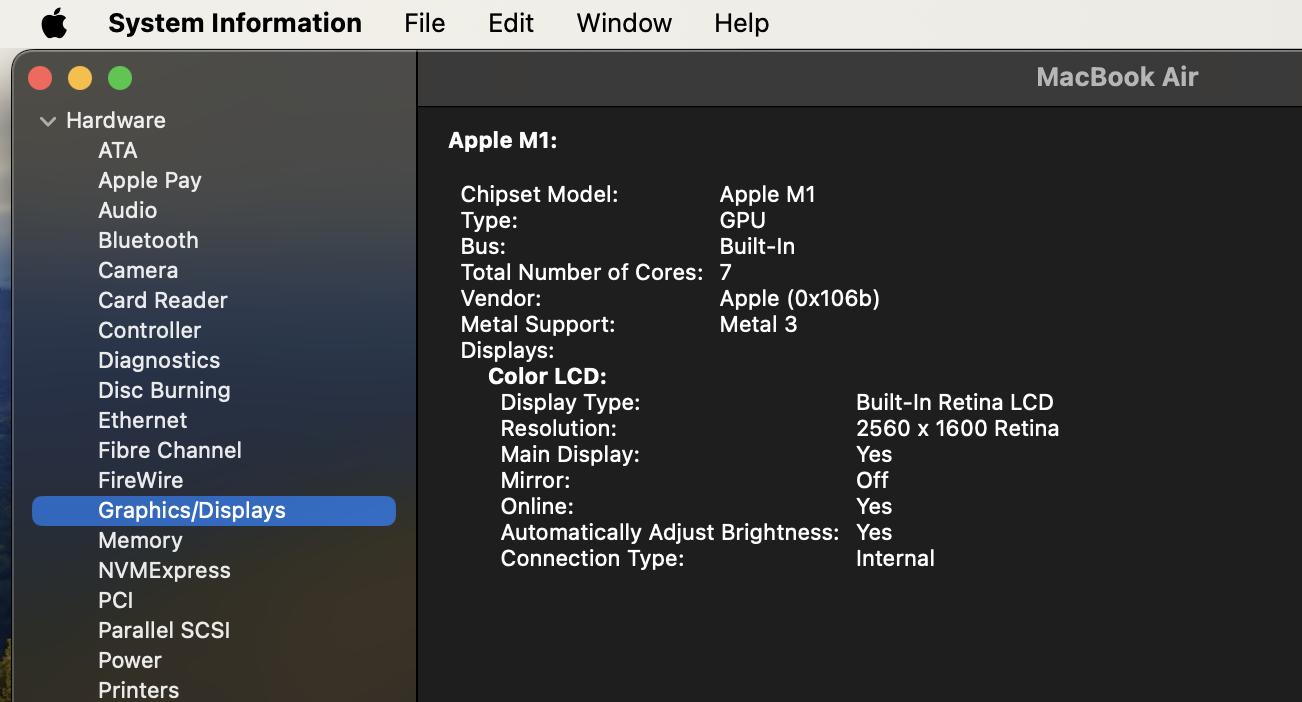This screenshot has width=1302, height=702.
Task: Select Controller in the sidebar
Action: point(149,330)
